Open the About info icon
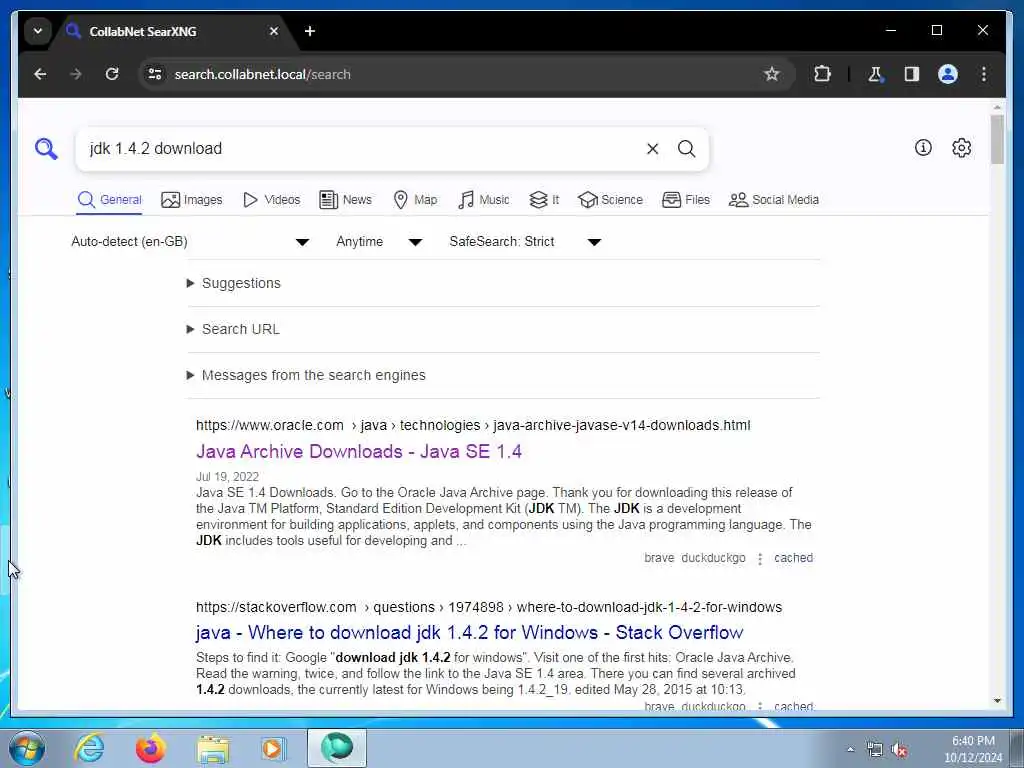The height and width of the screenshot is (768, 1024). coord(923,148)
